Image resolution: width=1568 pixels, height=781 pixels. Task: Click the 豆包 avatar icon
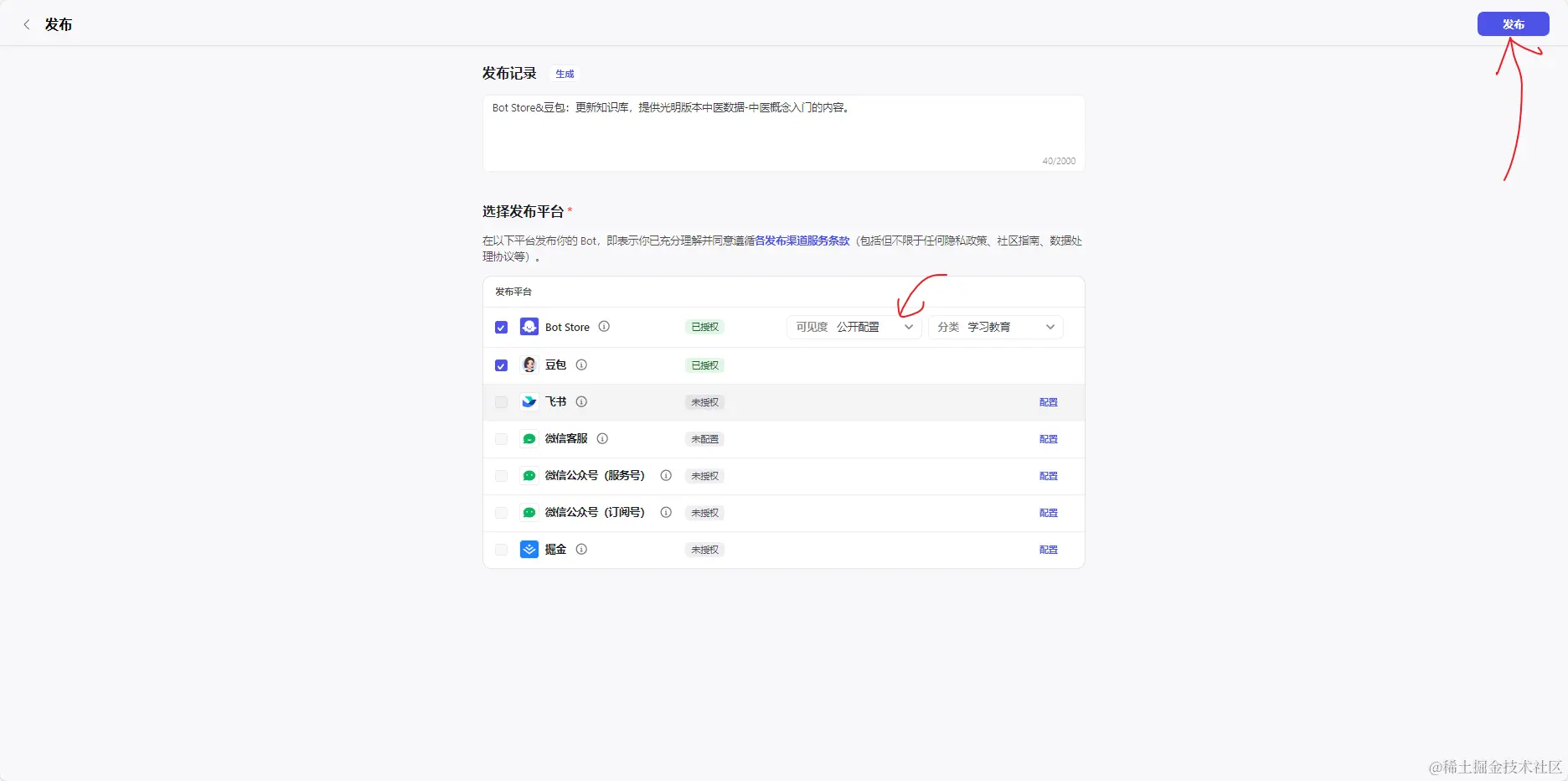click(529, 365)
